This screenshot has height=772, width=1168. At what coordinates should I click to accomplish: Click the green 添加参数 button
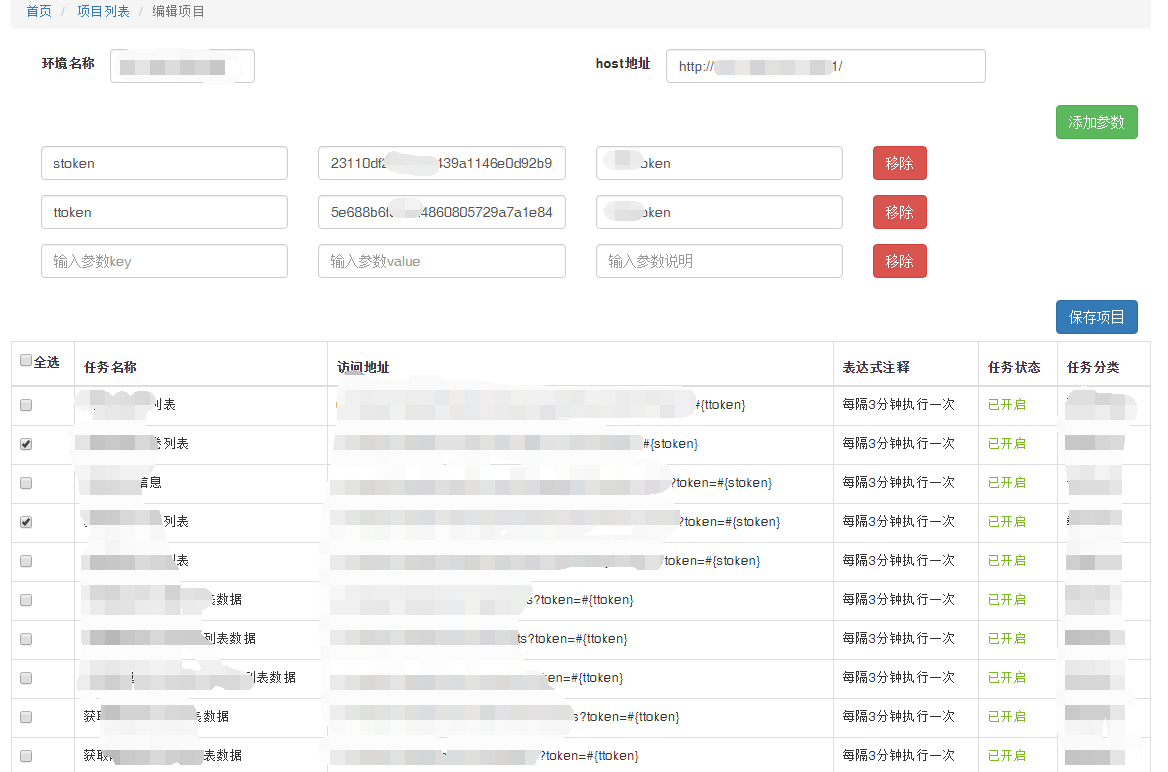(x=1096, y=122)
